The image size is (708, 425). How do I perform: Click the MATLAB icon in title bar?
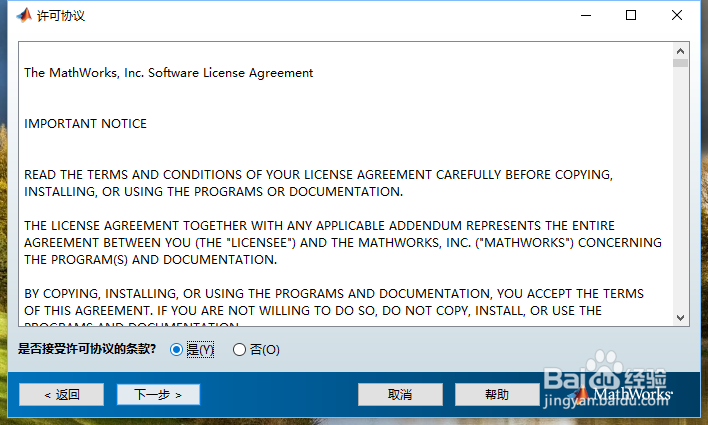click(24, 15)
